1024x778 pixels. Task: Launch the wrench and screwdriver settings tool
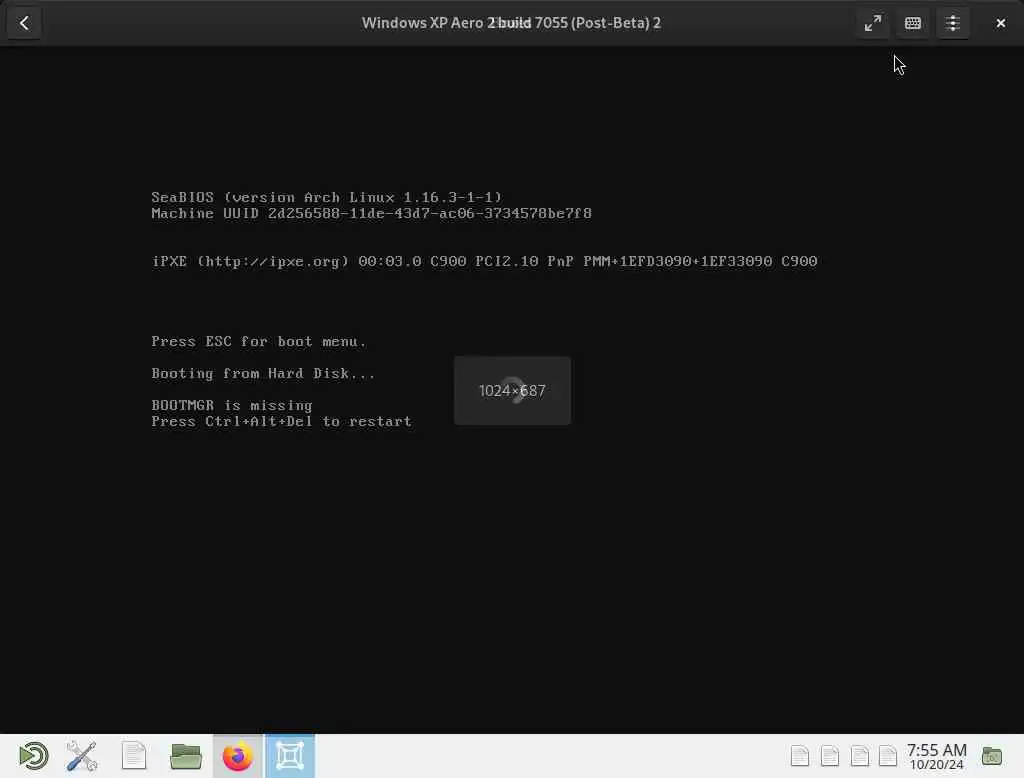coord(82,756)
